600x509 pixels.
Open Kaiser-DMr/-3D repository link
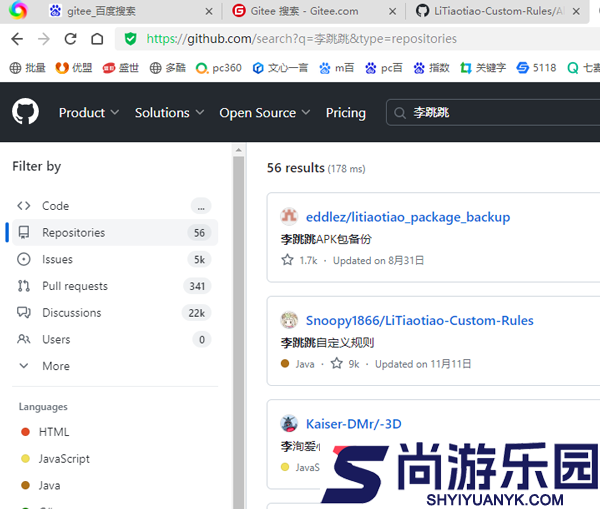[354, 424]
